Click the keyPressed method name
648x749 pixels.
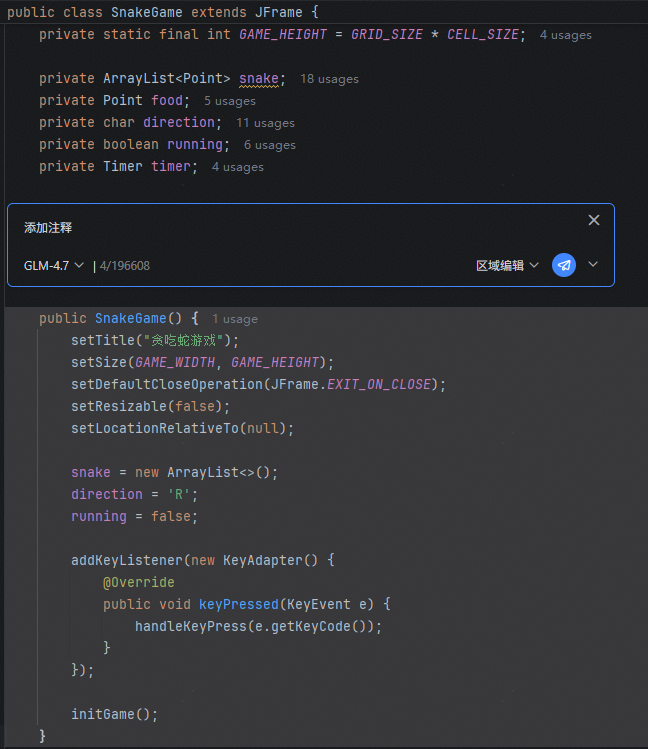[238, 604]
